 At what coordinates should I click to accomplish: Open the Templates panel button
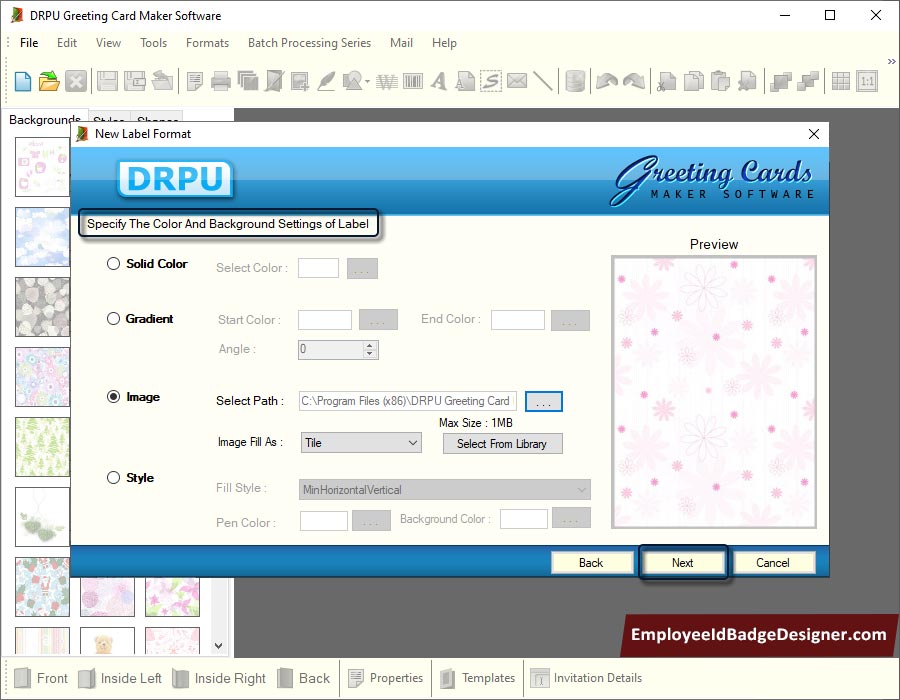tap(478, 678)
